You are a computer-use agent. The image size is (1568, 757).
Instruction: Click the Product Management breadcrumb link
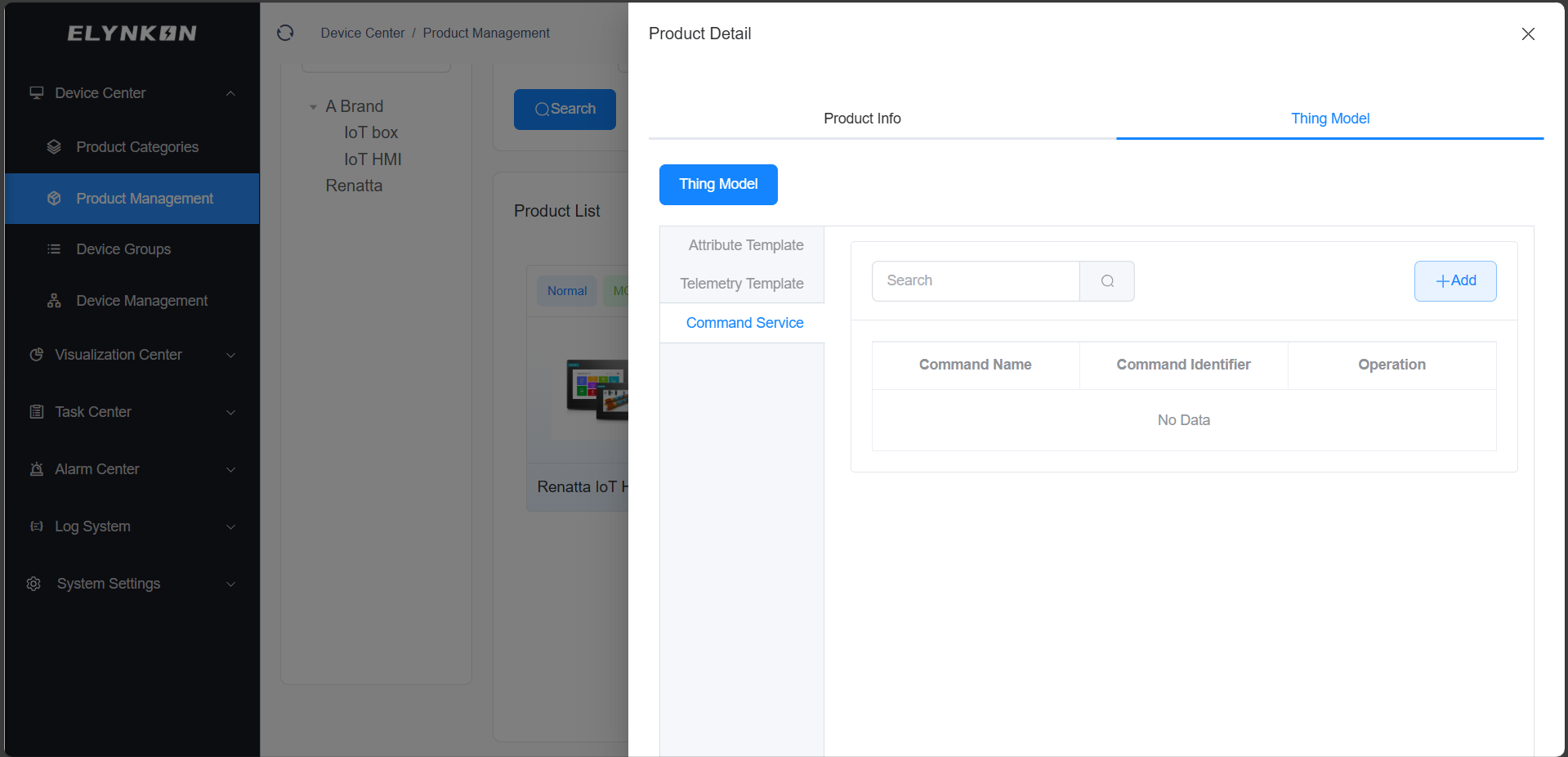click(x=486, y=33)
